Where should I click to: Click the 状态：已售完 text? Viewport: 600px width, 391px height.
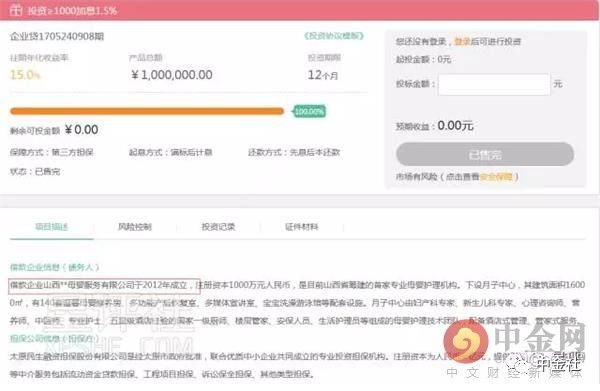pyautogui.click(x=35, y=171)
